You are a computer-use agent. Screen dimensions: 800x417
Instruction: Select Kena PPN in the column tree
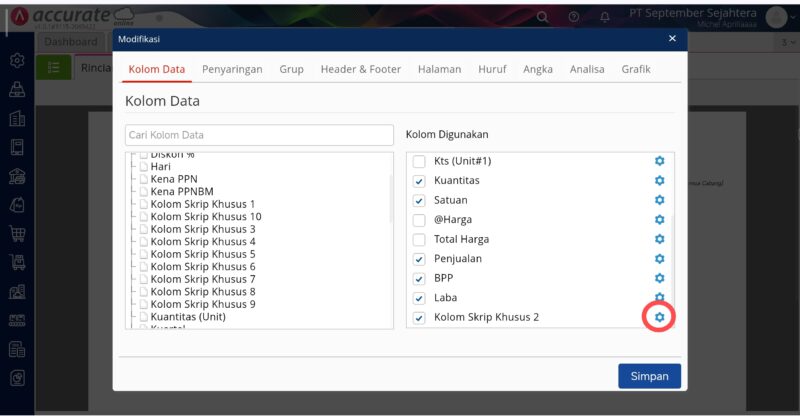pyautogui.click(x=173, y=179)
